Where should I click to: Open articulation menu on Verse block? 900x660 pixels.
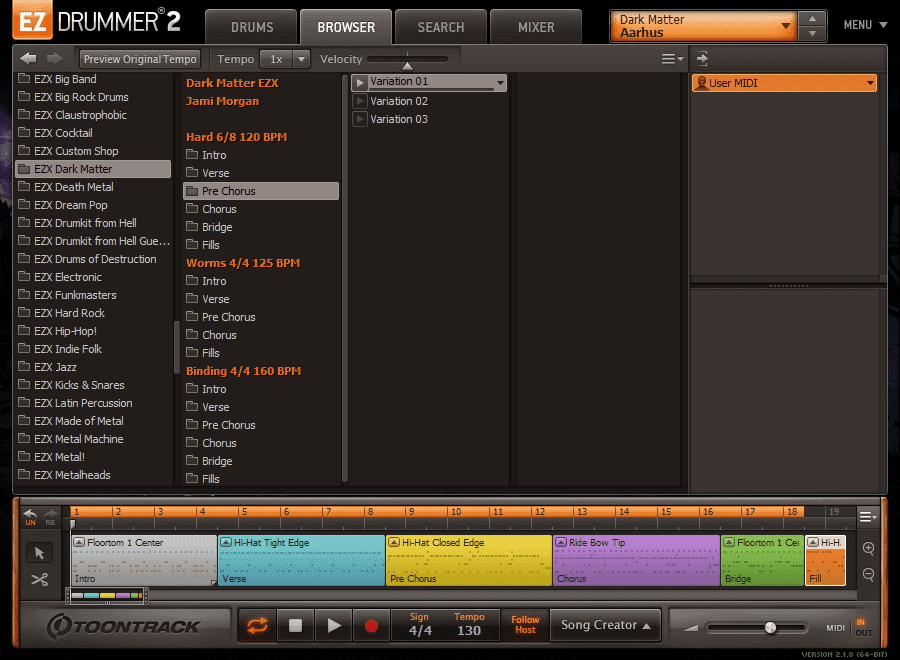coord(226,542)
